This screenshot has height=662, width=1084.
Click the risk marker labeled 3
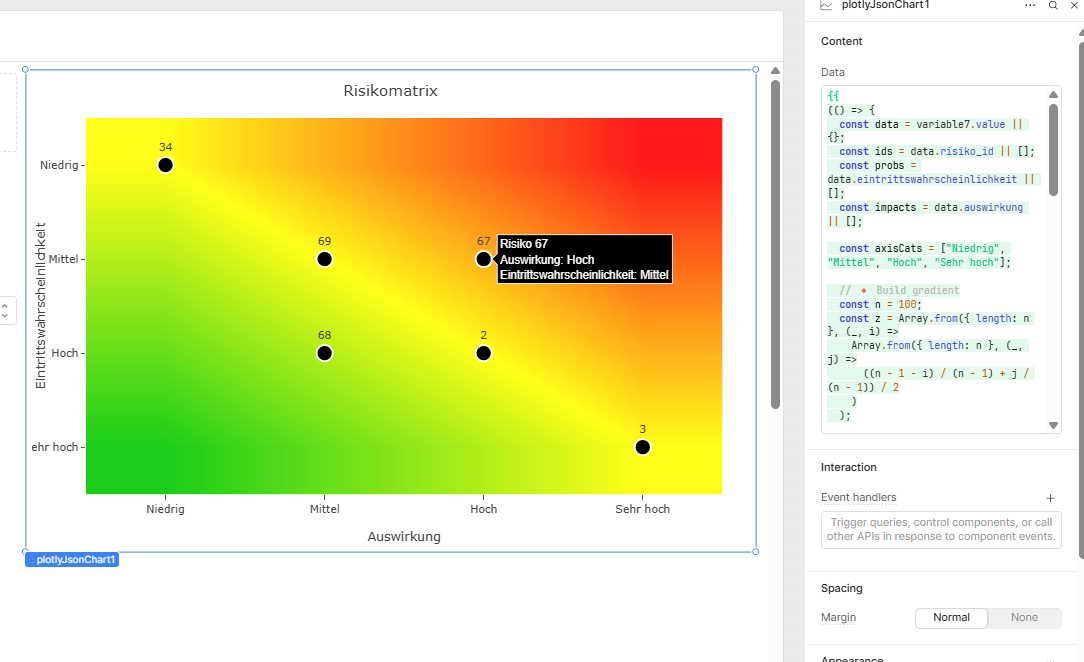(x=642, y=447)
